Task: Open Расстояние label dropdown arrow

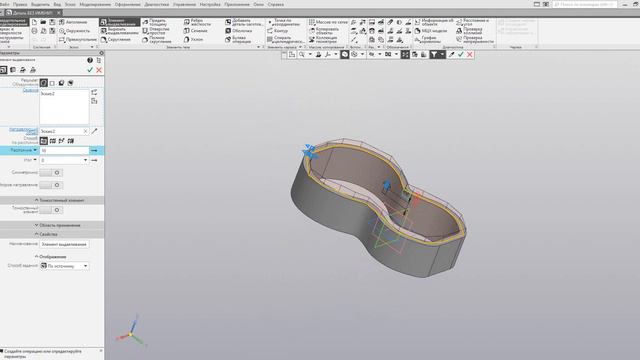Action: tap(35, 150)
